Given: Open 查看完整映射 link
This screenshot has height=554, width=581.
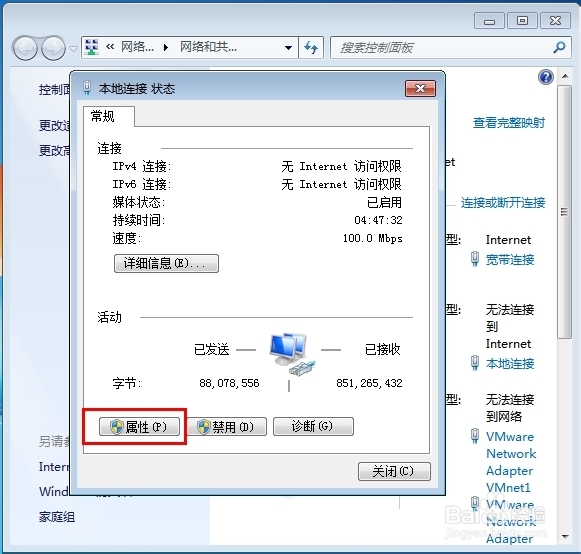Looking at the screenshot, I should pos(509,123).
